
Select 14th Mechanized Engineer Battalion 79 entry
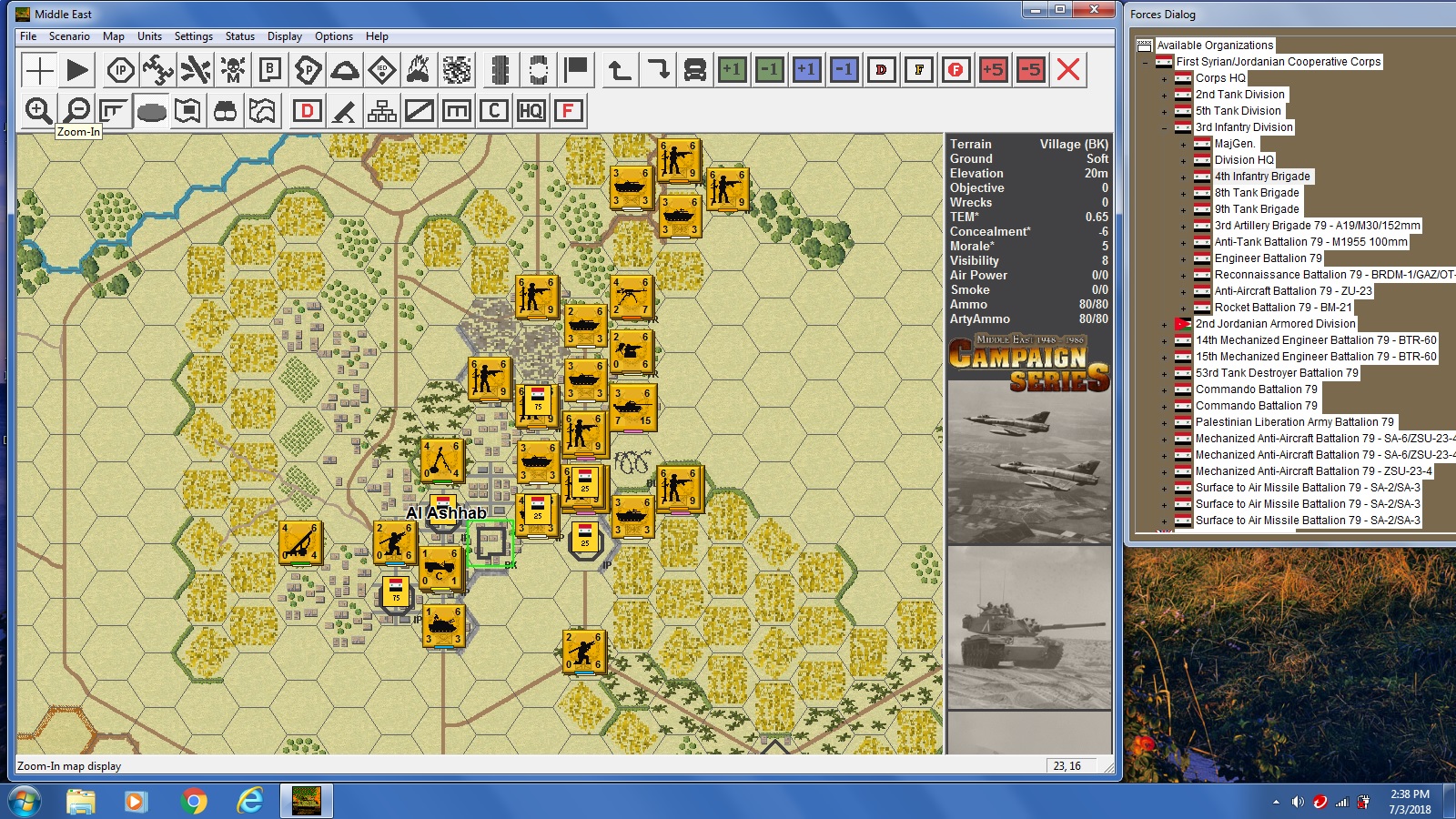tap(1316, 340)
